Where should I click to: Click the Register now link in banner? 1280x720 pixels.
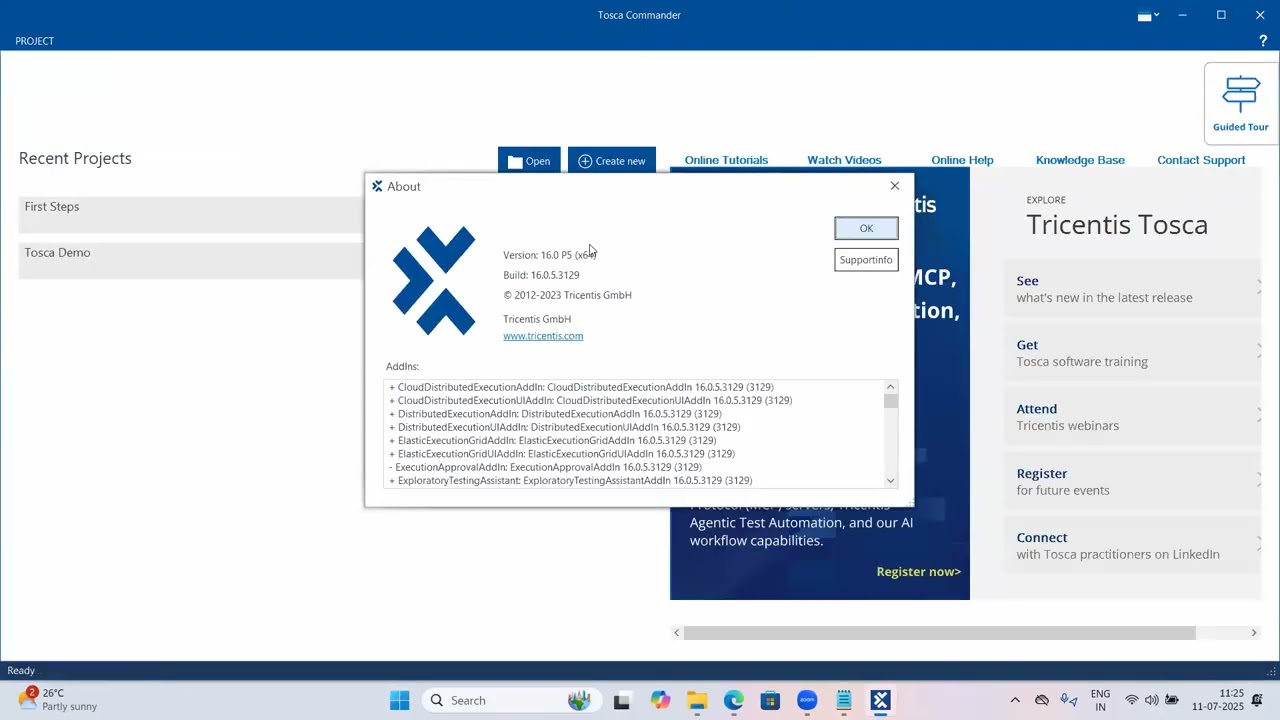coord(918,572)
